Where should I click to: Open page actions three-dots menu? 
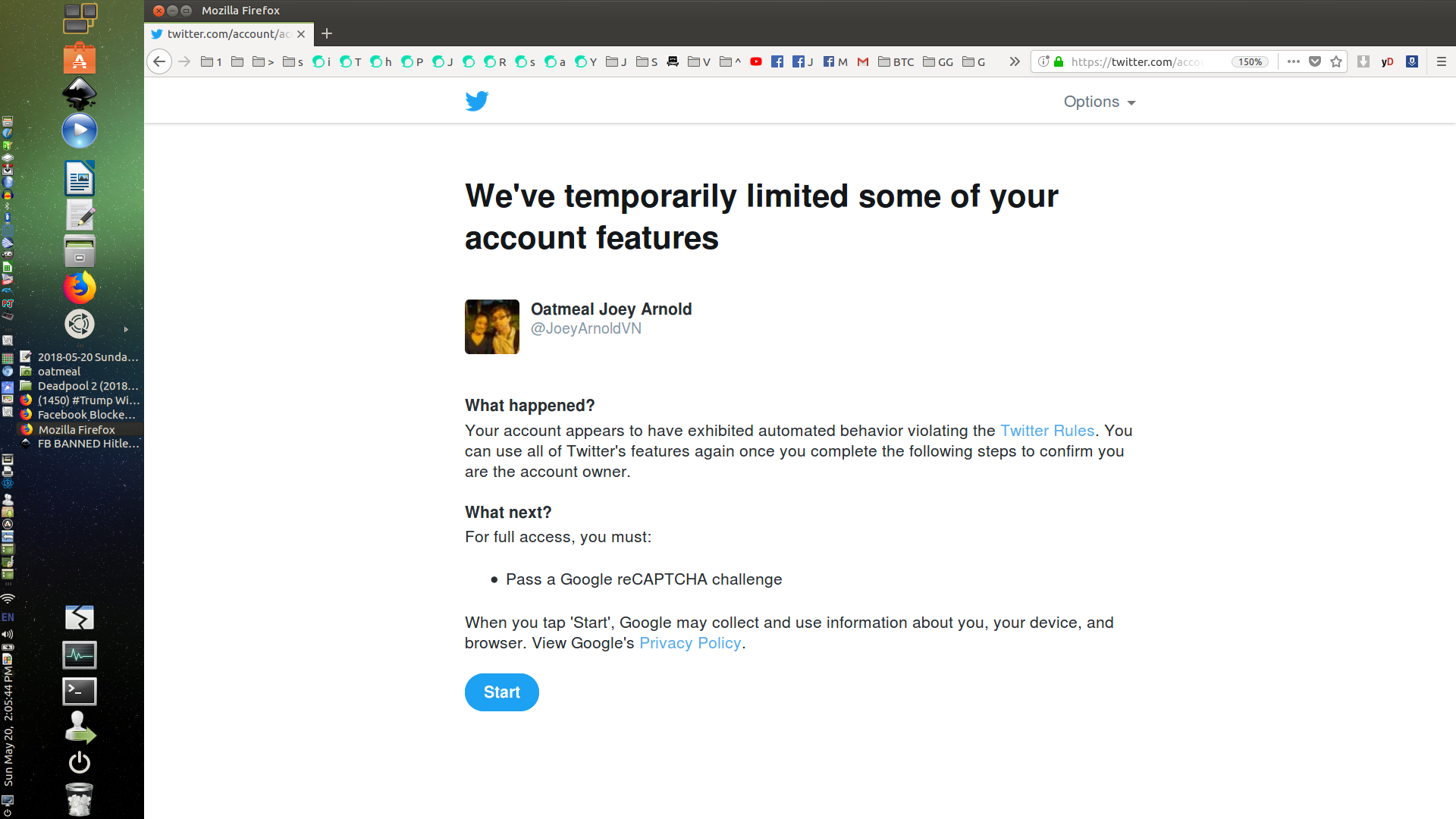(1294, 61)
